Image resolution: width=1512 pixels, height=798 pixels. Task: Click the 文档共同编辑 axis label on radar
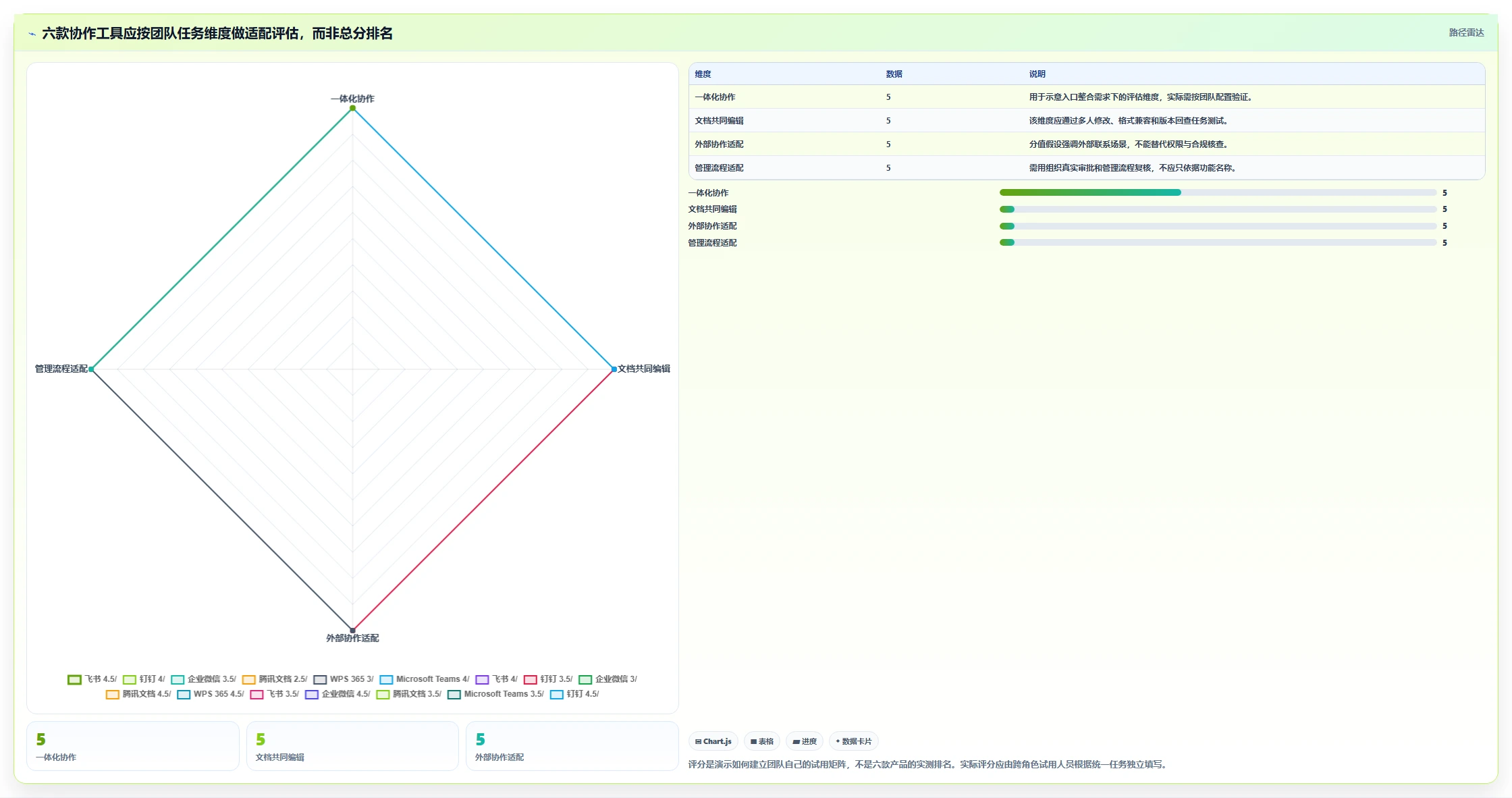click(644, 369)
